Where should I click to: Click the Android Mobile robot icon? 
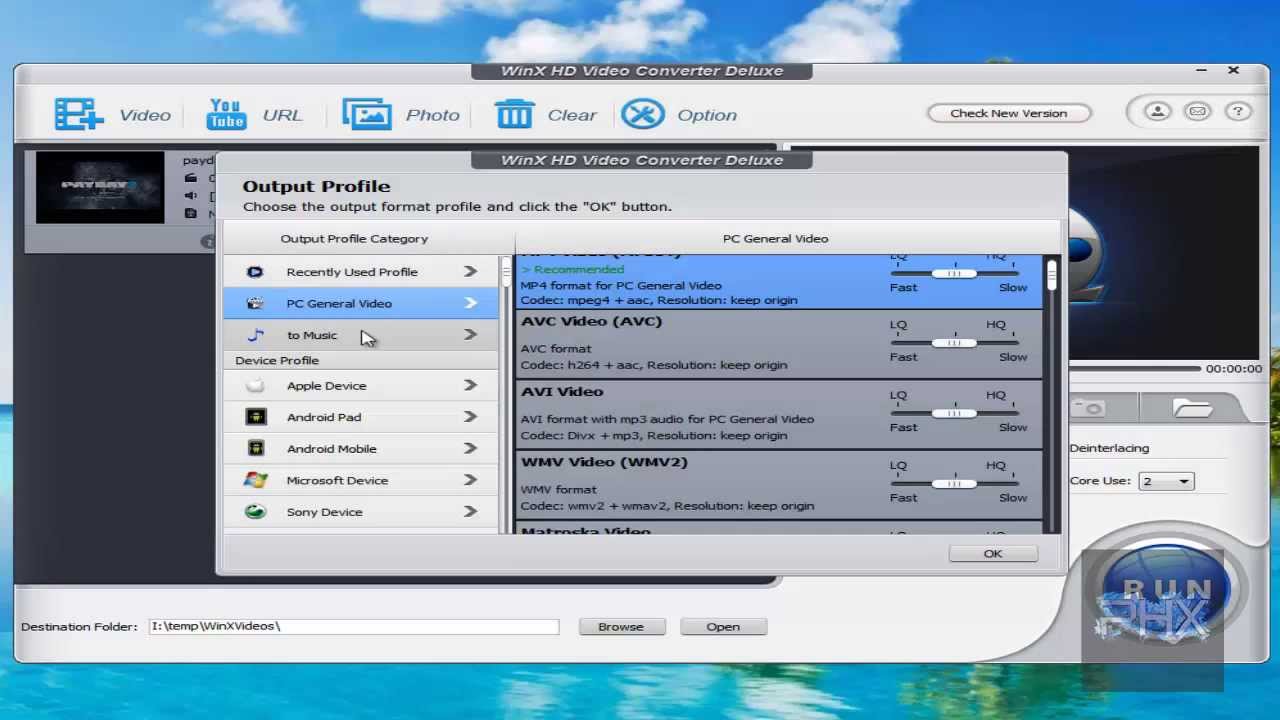pyautogui.click(x=255, y=449)
